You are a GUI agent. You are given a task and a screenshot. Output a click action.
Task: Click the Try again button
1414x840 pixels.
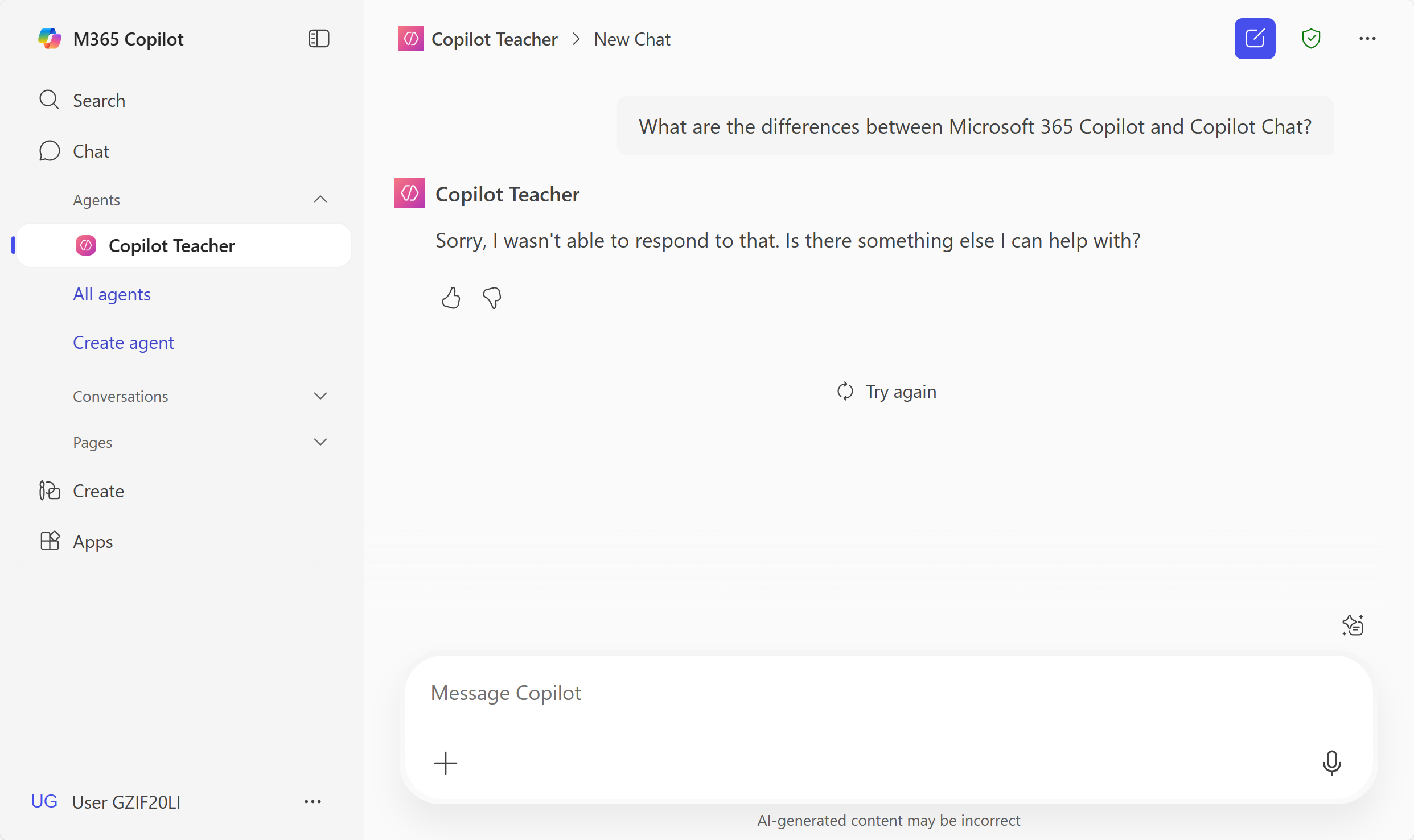click(x=887, y=392)
